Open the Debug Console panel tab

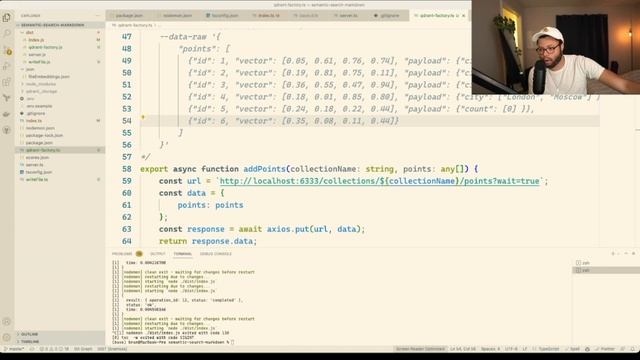(x=216, y=254)
